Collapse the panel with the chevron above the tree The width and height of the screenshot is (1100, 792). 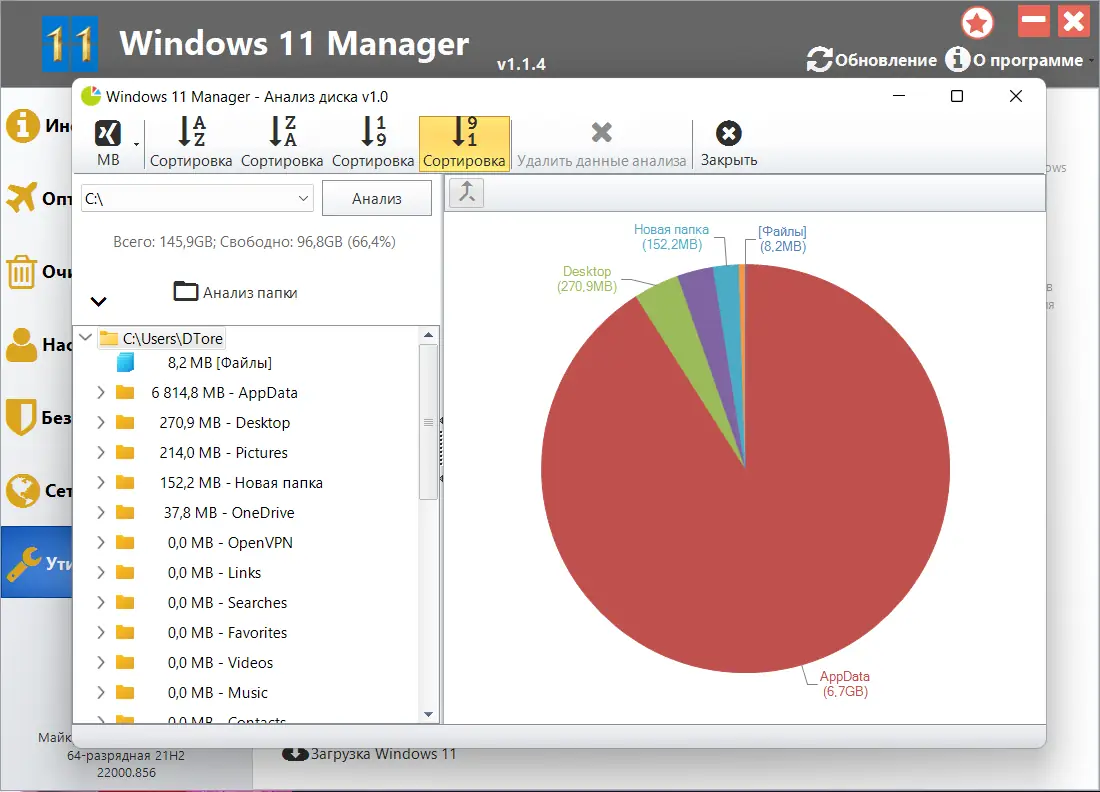point(98,302)
